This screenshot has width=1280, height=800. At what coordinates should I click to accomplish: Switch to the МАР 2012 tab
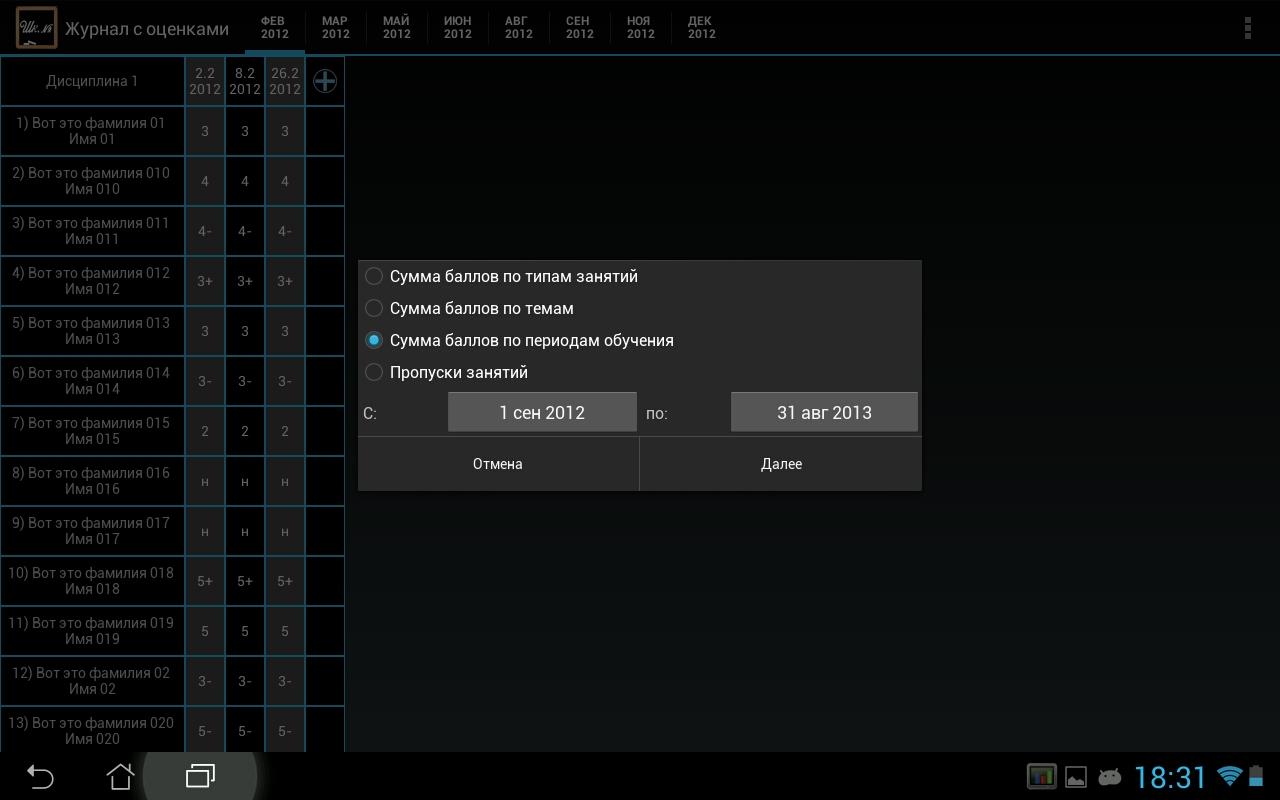335,26
